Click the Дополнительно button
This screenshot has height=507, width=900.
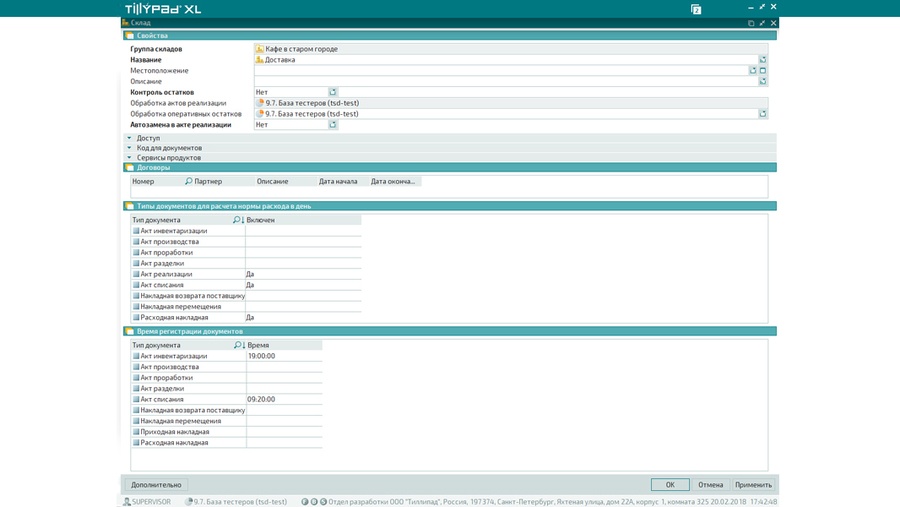[x=156, y=485]
